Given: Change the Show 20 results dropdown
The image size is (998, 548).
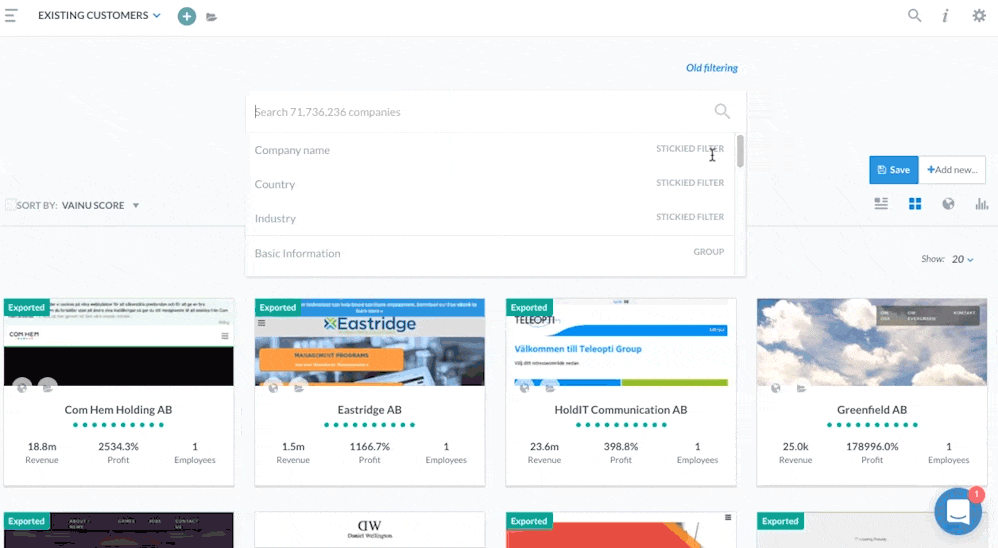Looking at the screenshot, I should [963, 259].
